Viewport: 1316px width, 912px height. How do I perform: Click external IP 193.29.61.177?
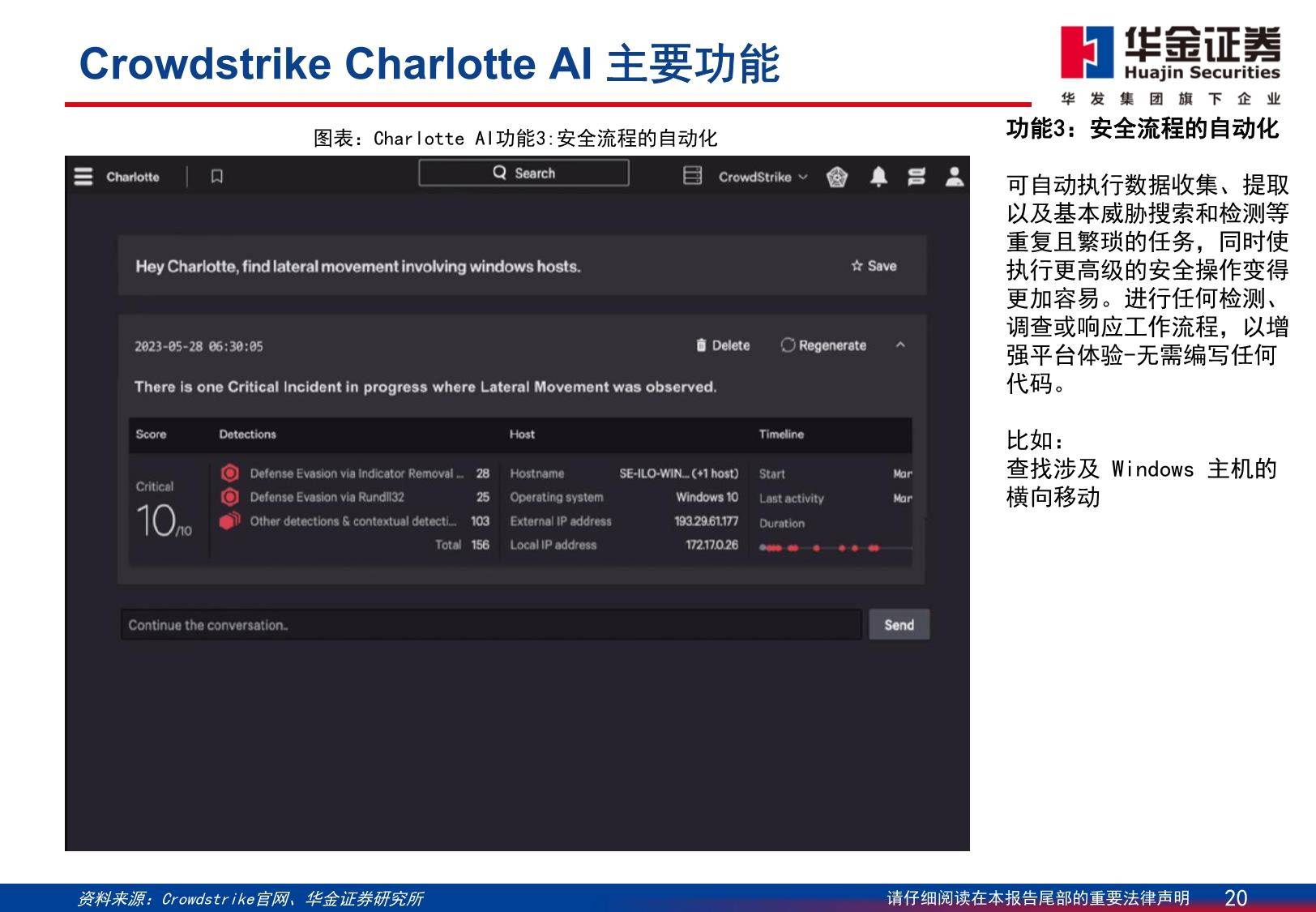(x=706, y=521)
